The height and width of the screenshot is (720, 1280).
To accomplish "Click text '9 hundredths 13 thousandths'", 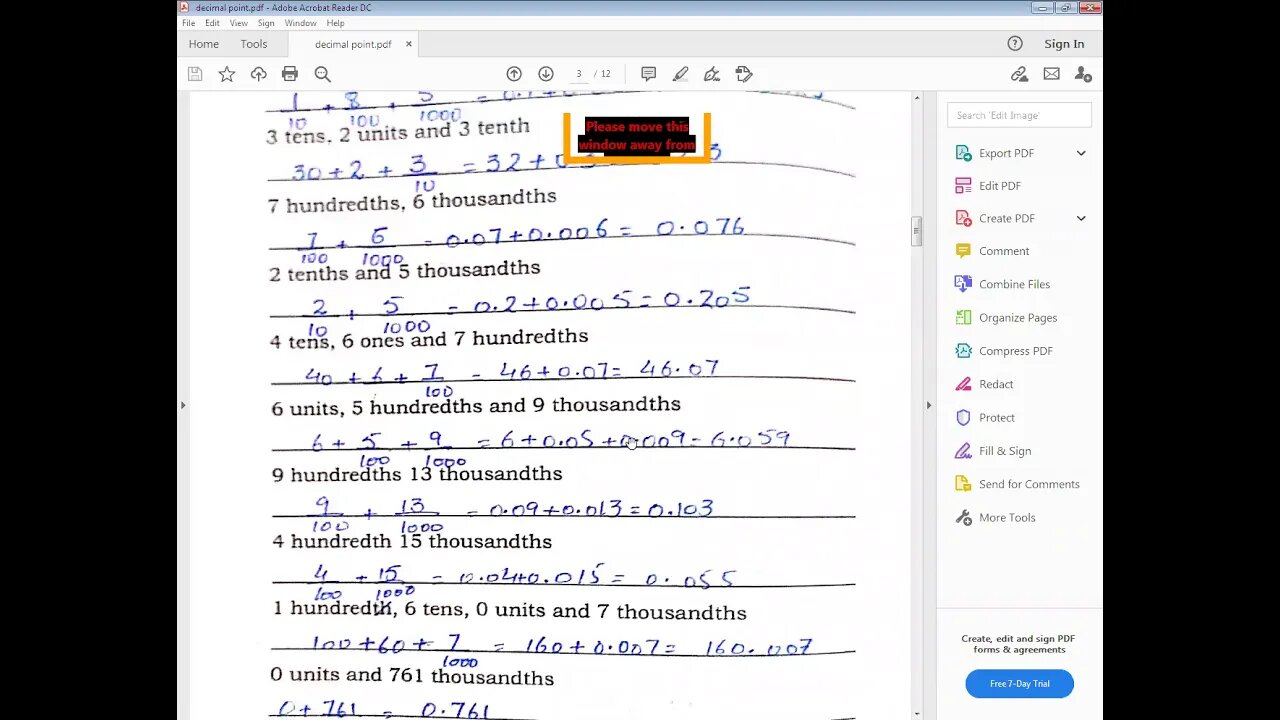I will tap(417, 474).
